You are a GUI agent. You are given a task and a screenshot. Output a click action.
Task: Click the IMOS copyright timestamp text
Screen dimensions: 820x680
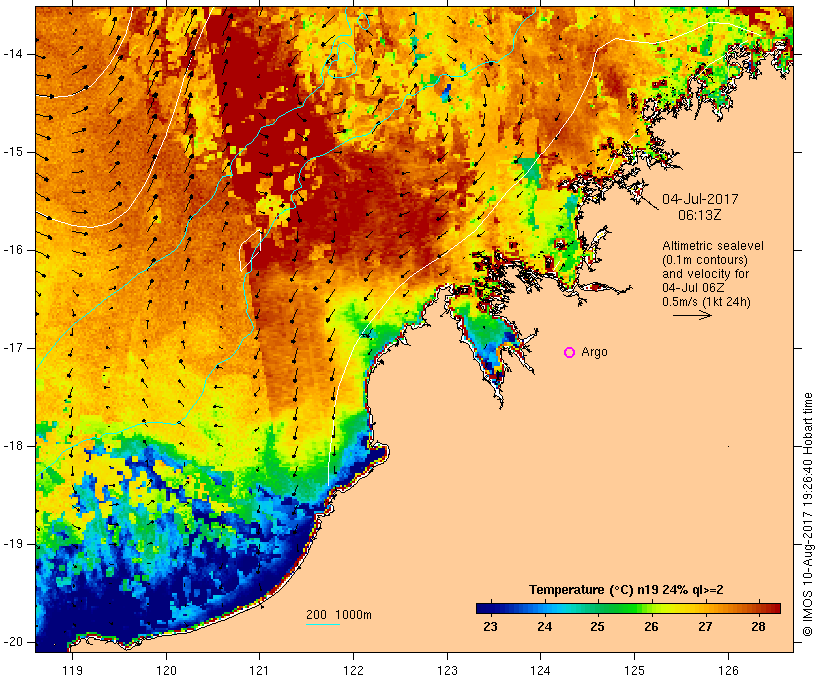[808, 515]
